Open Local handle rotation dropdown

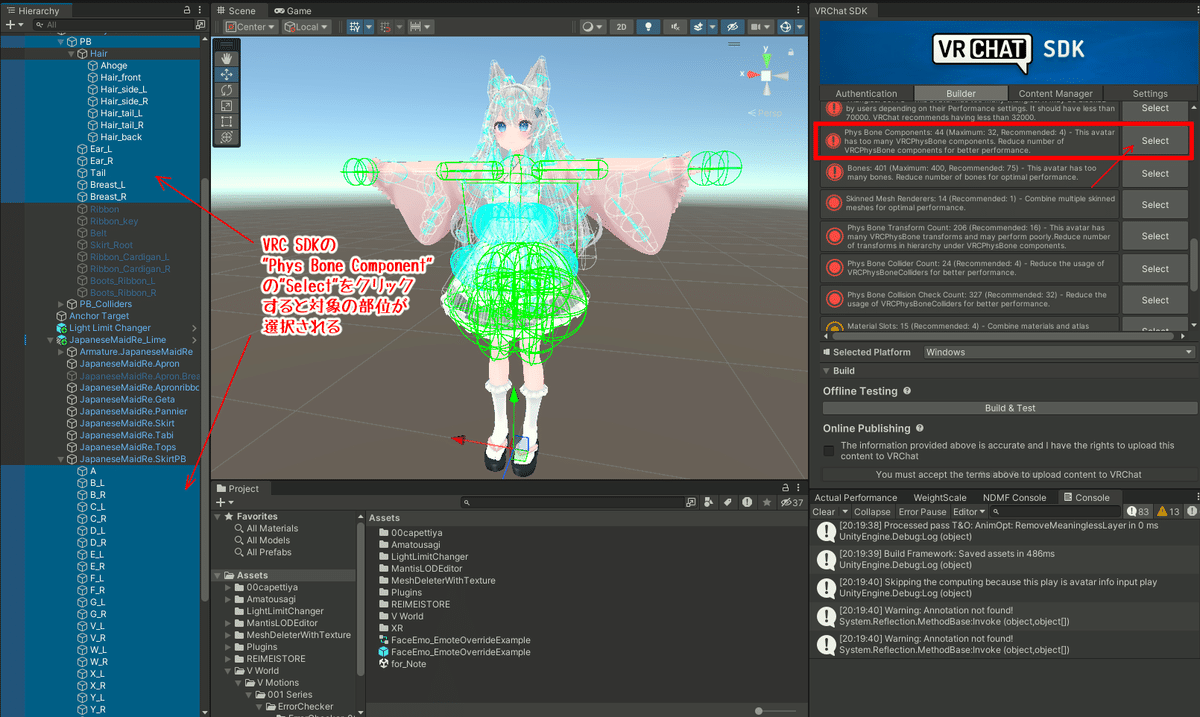point(306,27)
